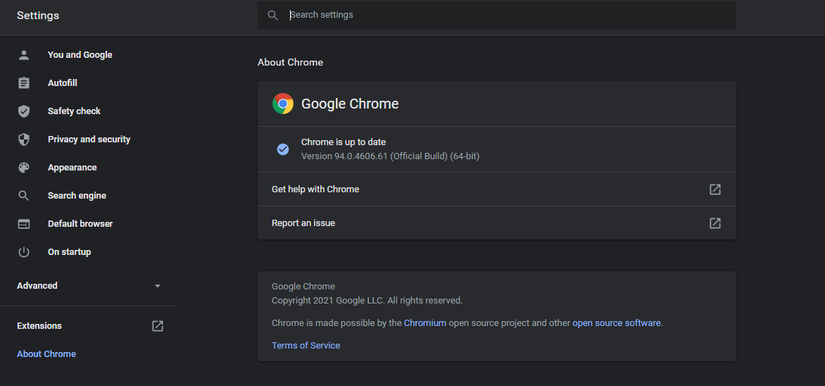Open Get help with Chrome
Screen dimensions: 825x386
click(496, 189)
